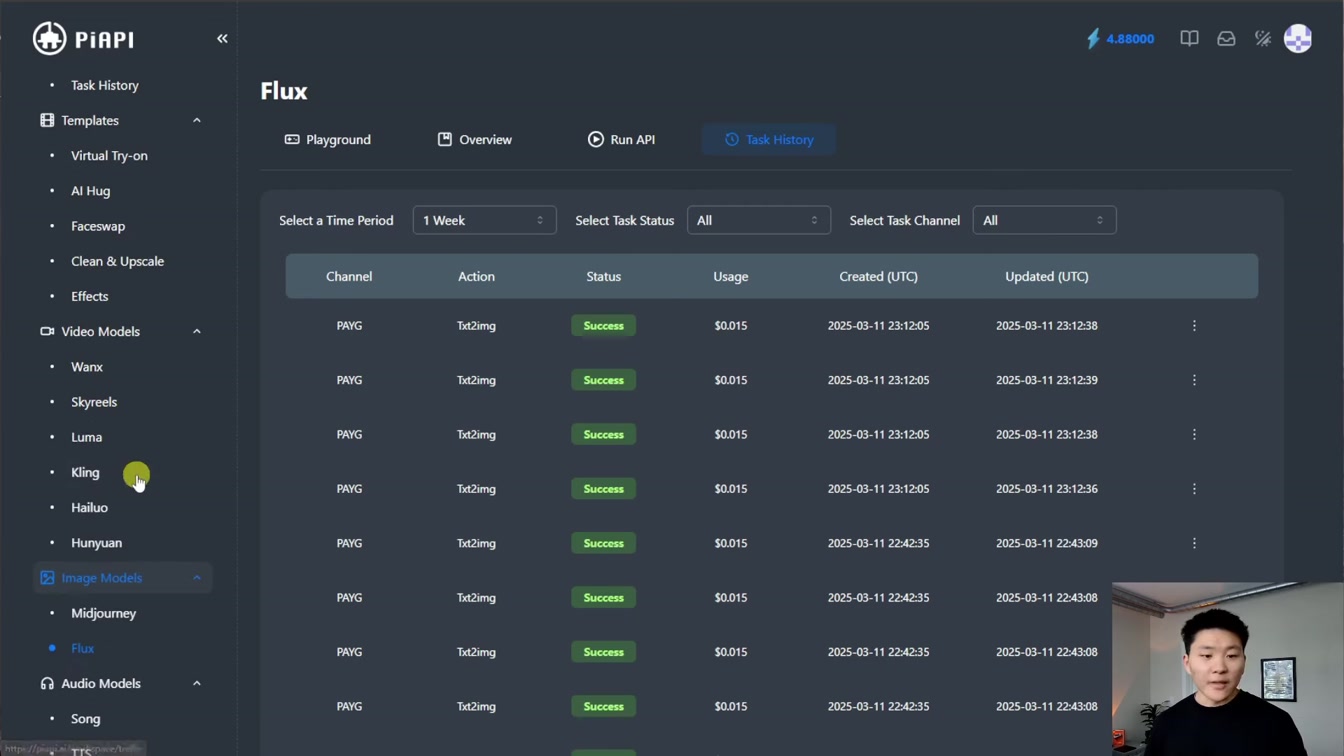Screen dimensions: 1344x756
Task: Open the Faceswap template
Action: click(98, 226)
